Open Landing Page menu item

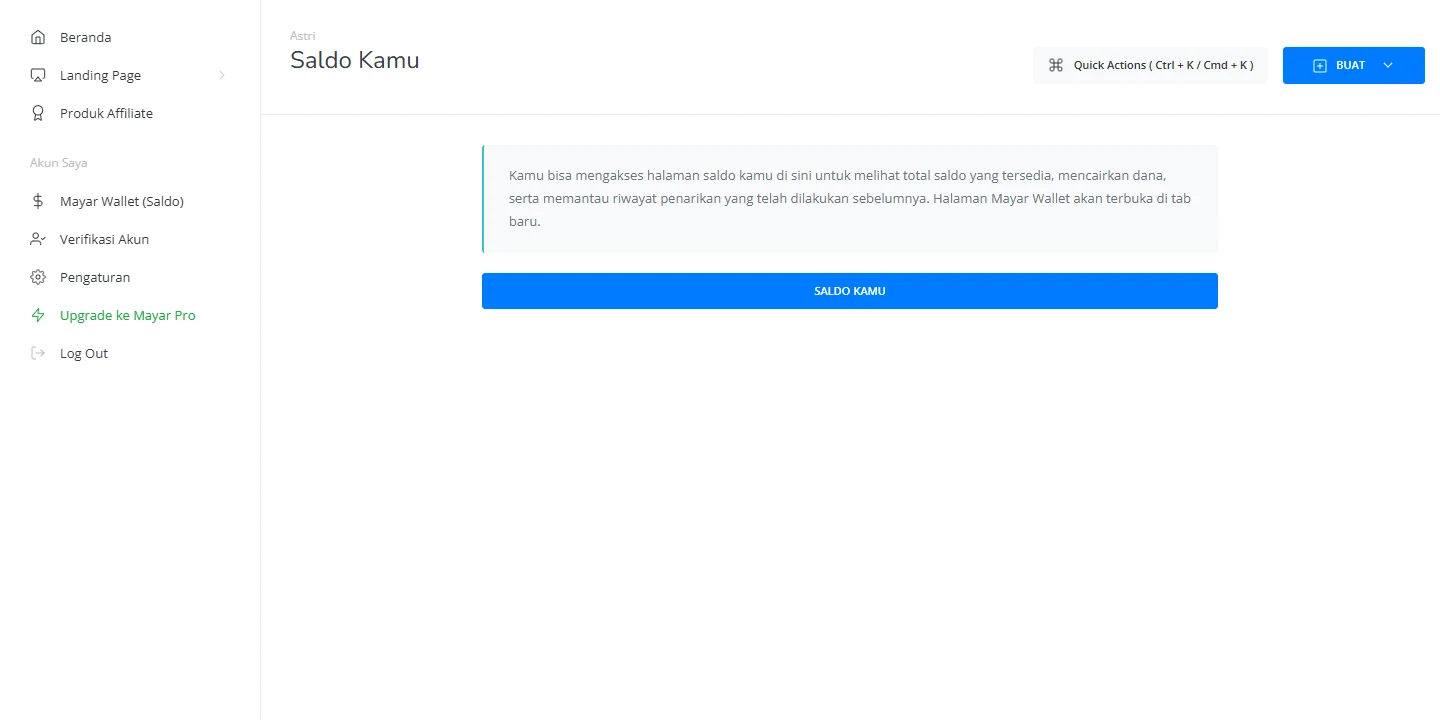tap(100, 75)
